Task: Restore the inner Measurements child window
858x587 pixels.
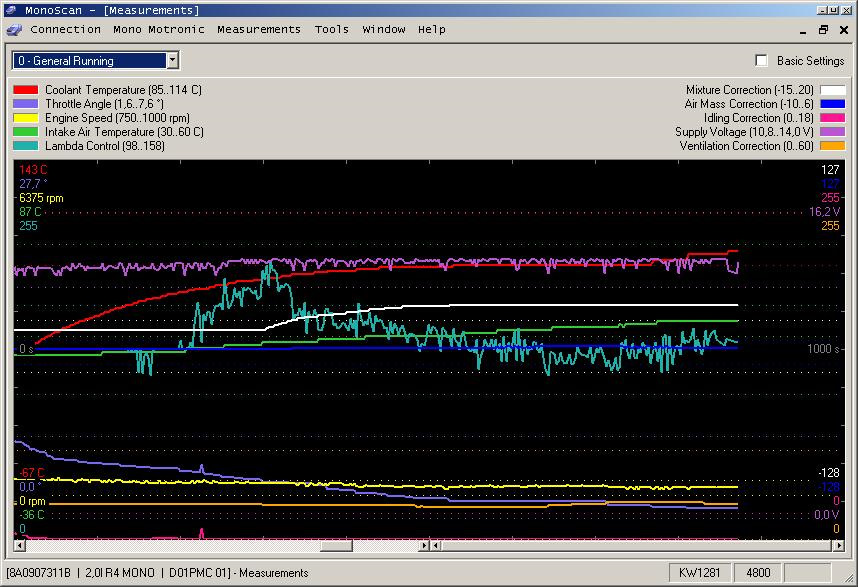Action: [x=823, y=30]
